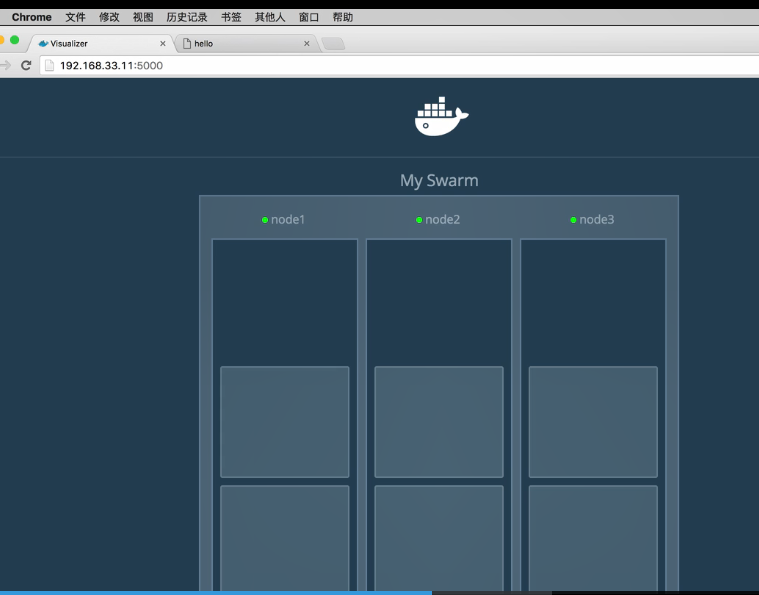Viewport: 759px width, 595px height.
Task: Click the My Swarm heading
Action: (439, 180)
